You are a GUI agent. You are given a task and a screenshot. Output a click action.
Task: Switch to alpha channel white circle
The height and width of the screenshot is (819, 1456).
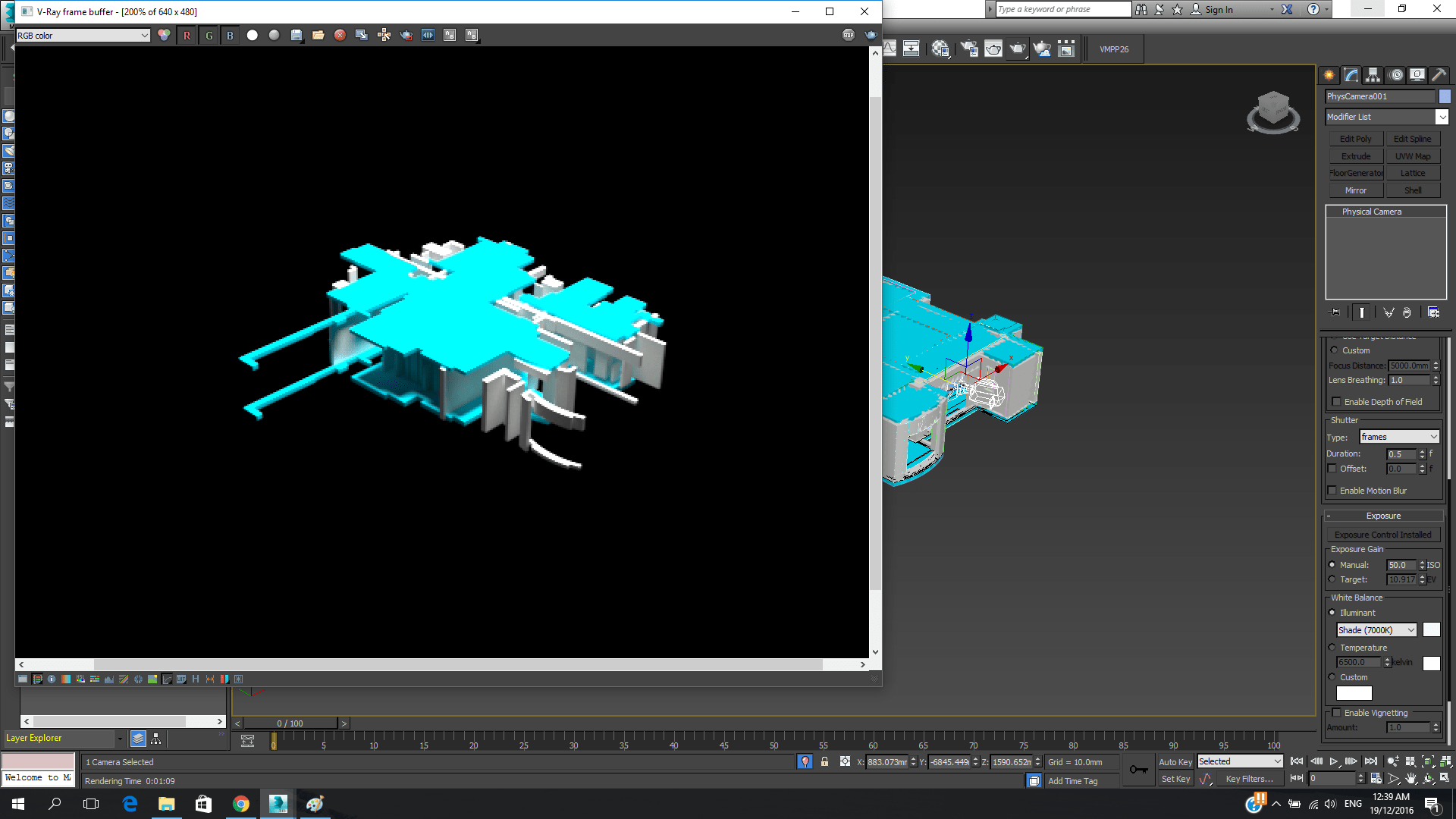pos(253,35)
